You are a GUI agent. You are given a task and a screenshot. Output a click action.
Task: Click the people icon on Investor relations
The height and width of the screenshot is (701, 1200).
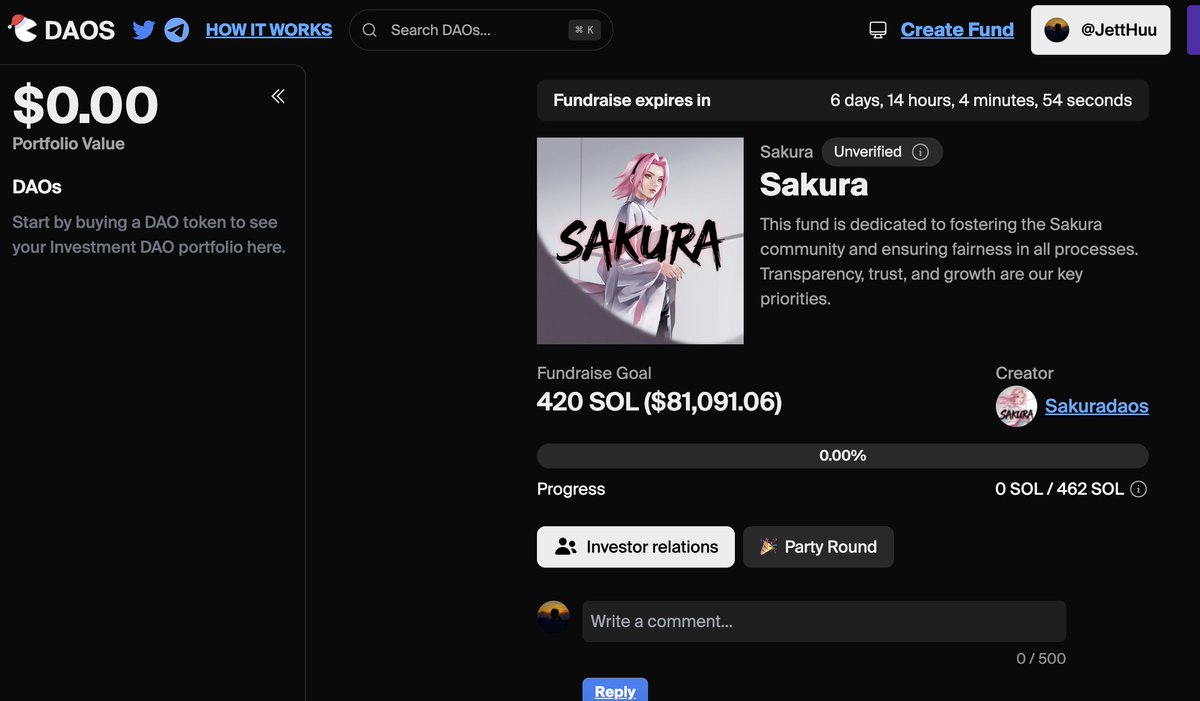click(x=566, y=547)
